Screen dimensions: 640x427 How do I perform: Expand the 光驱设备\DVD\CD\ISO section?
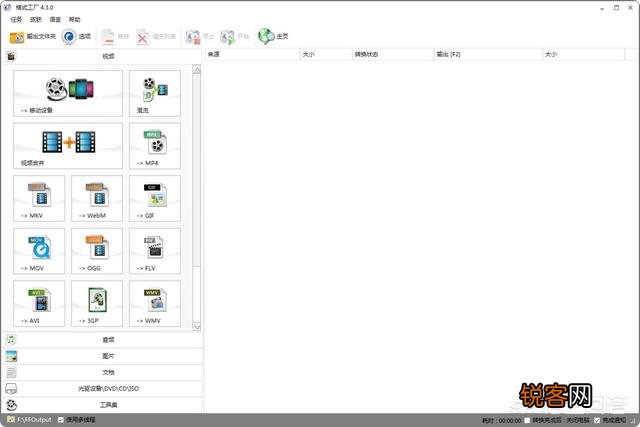coord(107,388)
